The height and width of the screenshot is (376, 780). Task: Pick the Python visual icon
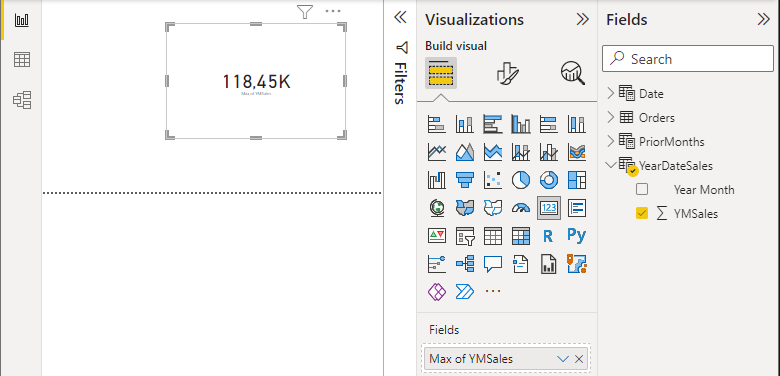tap(577, 236)
